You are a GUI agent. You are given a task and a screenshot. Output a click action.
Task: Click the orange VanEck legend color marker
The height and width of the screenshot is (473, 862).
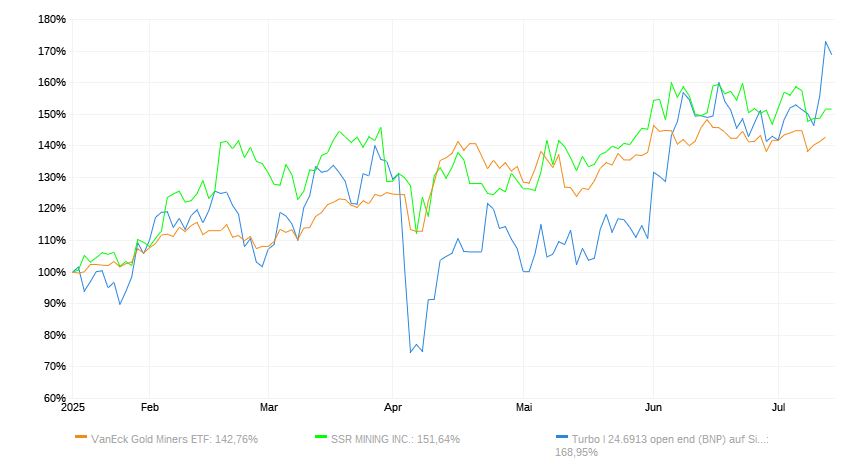81,437
